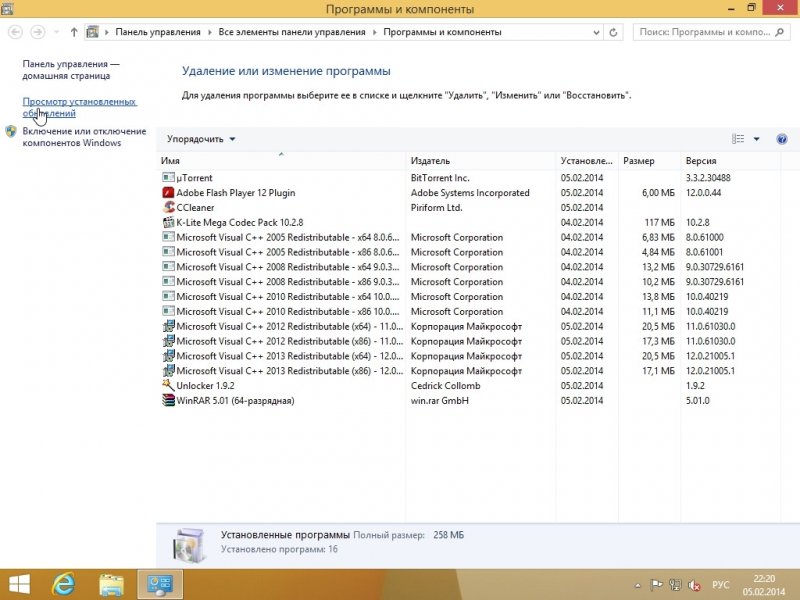Screen dimensions: 800x600
Task: Open Просмотр установленных обновлений link
Action: [x=79, y=107]
